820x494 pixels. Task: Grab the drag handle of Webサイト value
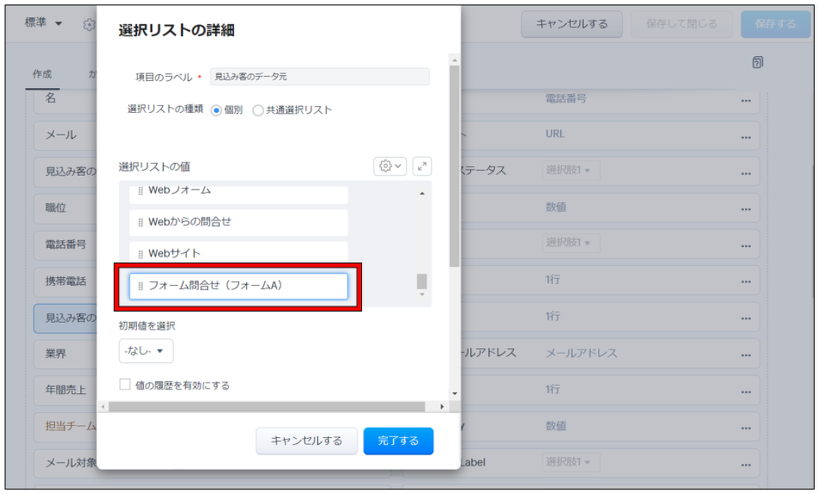tap(141, 254)
